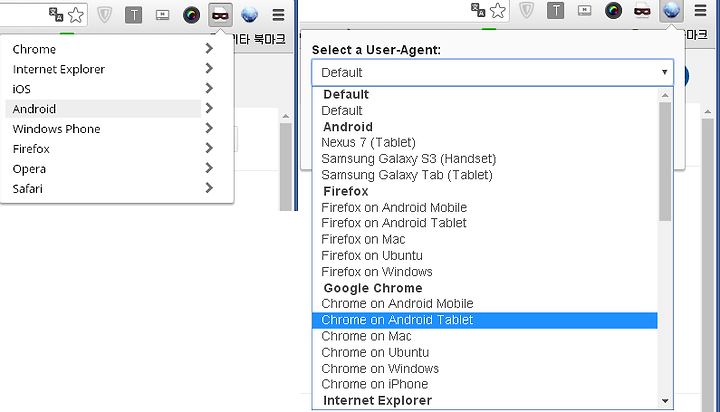Click the gray T extension icon in left browser
This screenshot has height=412, width=720.
click(x=134, y=15)
